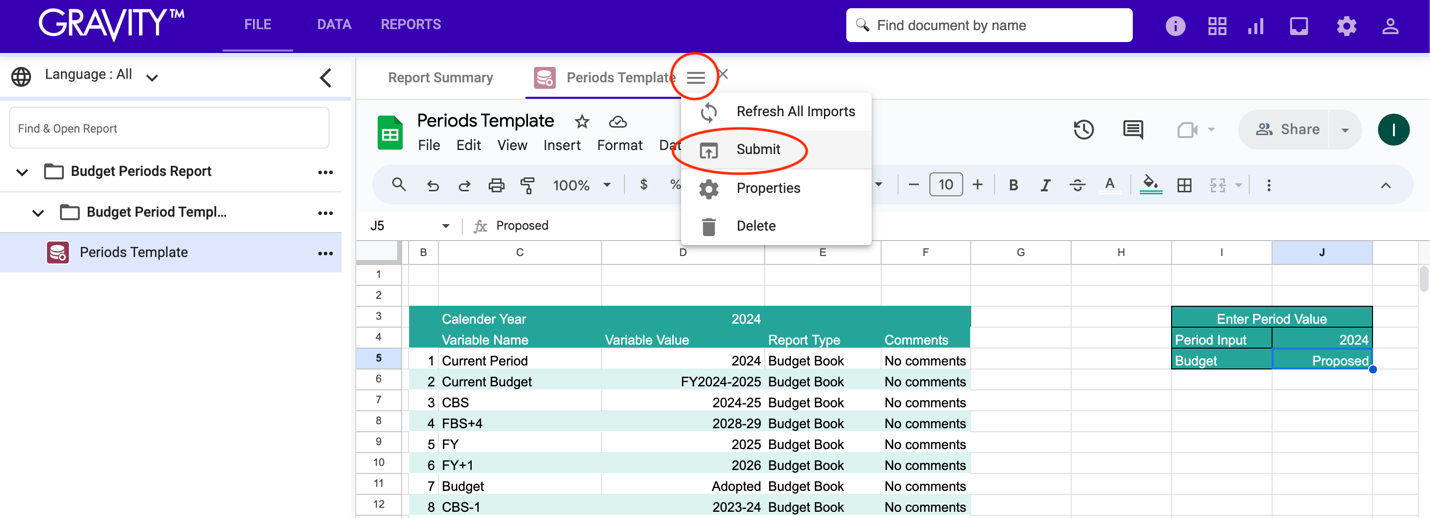The width and height of the screenshot is (1430, 518).
Task: Click the globe language icon
Action: [x=21, y=76]
